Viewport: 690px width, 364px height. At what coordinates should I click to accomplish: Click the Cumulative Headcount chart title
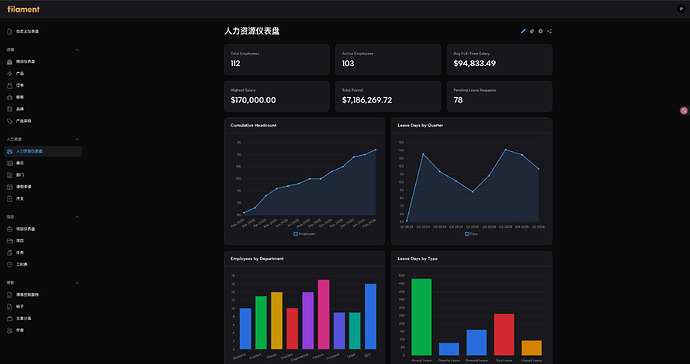tap(253, 125)
